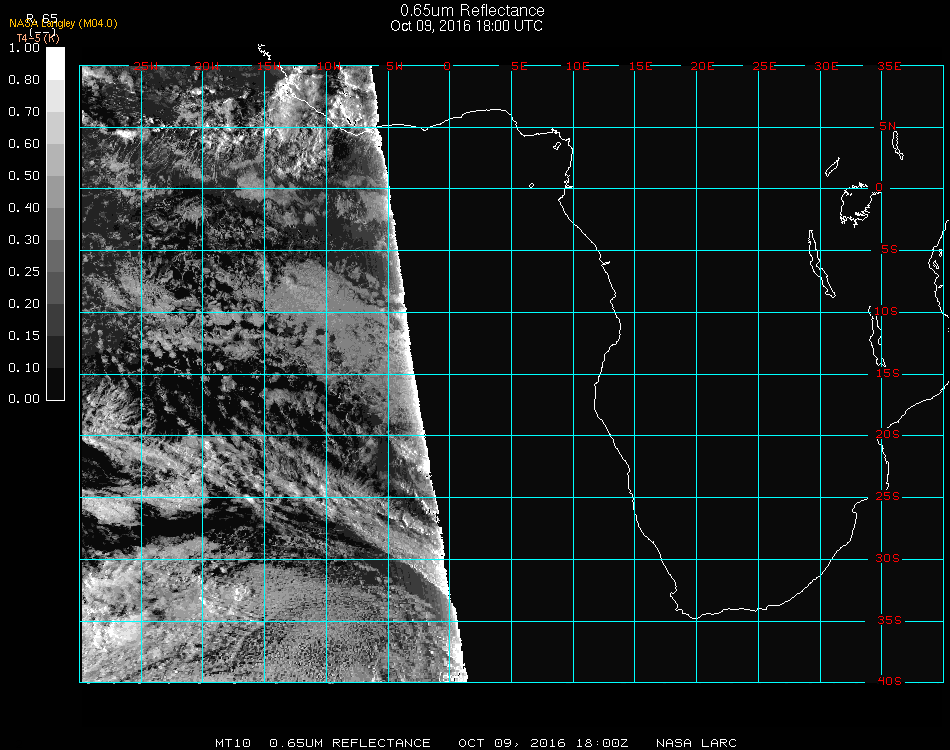Click the 30S latitude label
Image resolution: width=950 pixels, height=750 pixels.
pyautogui.click(x=888, y=559)
